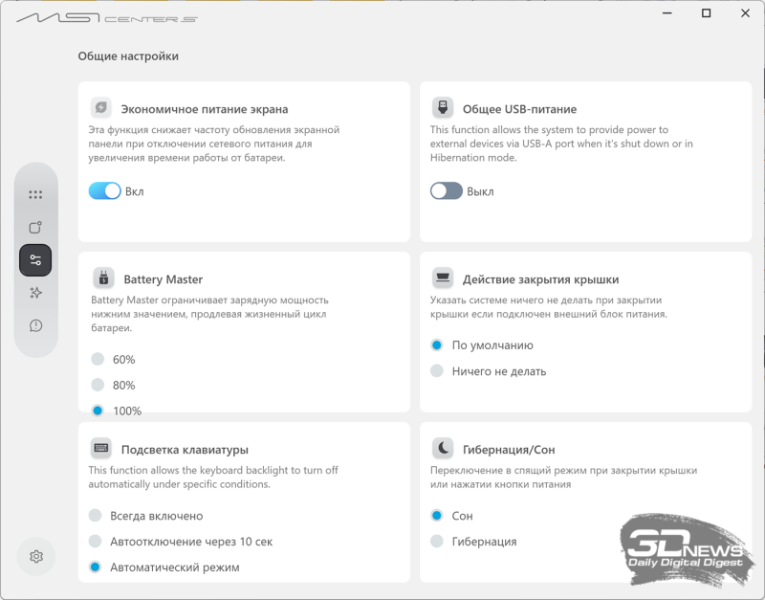The image size is (765, 600).
Task: Click the Battery Master charger icon
Action: click(103, 279)
